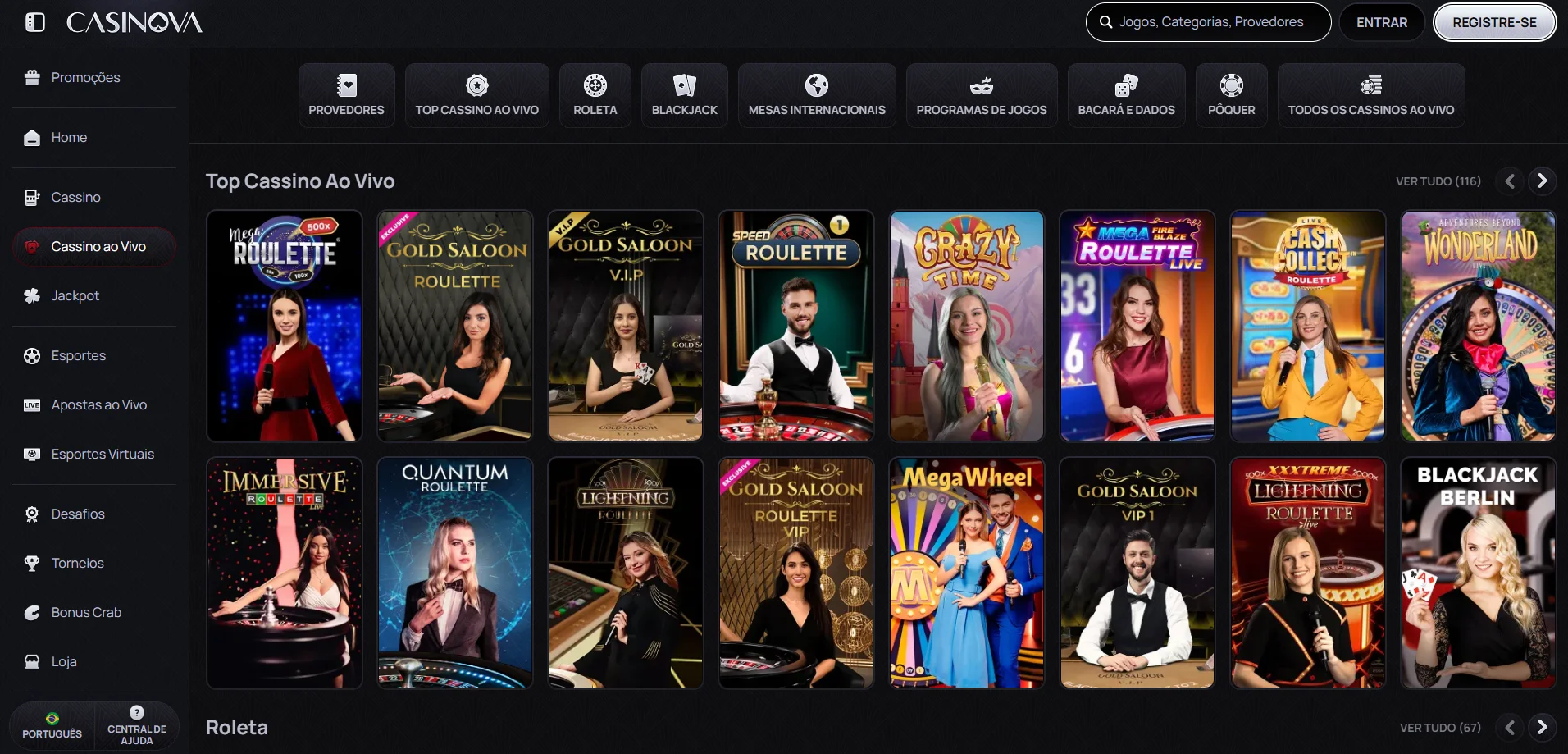Open the Gold Saloon V.I.P game
Image resolution: width=1568 pixels, height=754 pixels.
pyautogui.click(x=626, y=326)
